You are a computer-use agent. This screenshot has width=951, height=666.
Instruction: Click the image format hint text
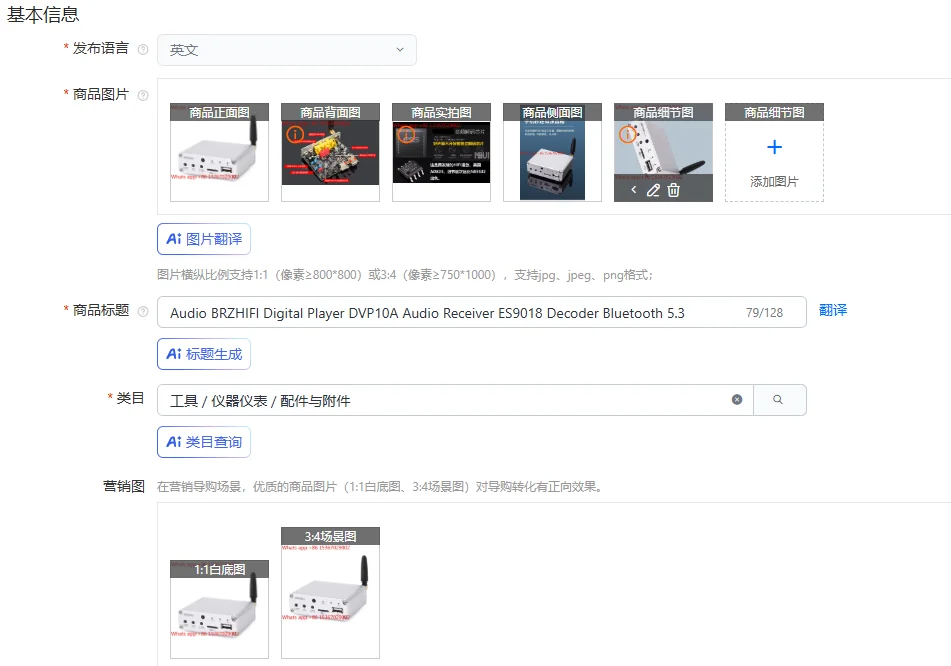[405, 275]
